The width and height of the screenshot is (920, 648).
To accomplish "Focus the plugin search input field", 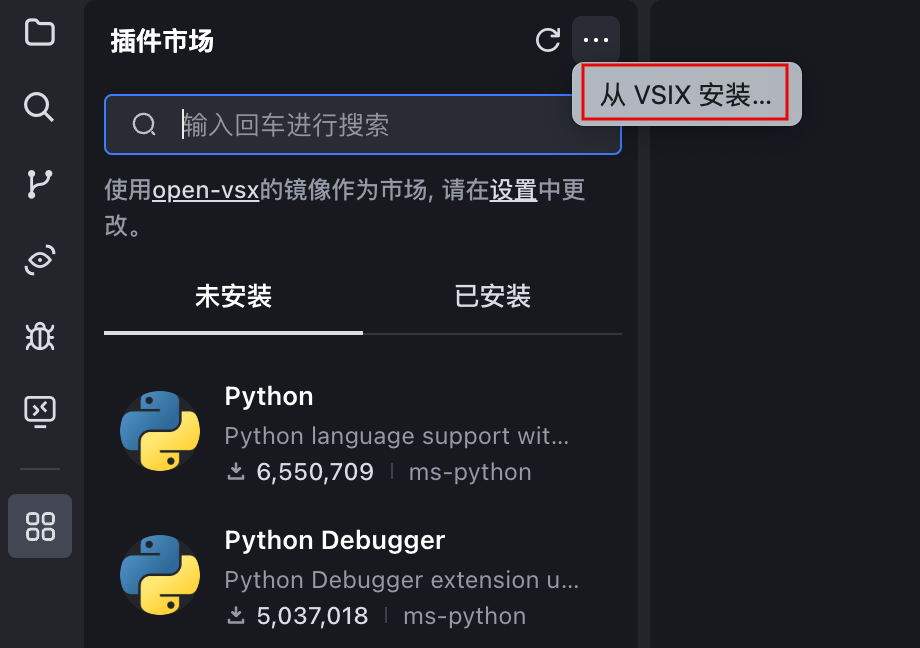I will point(390,125).
